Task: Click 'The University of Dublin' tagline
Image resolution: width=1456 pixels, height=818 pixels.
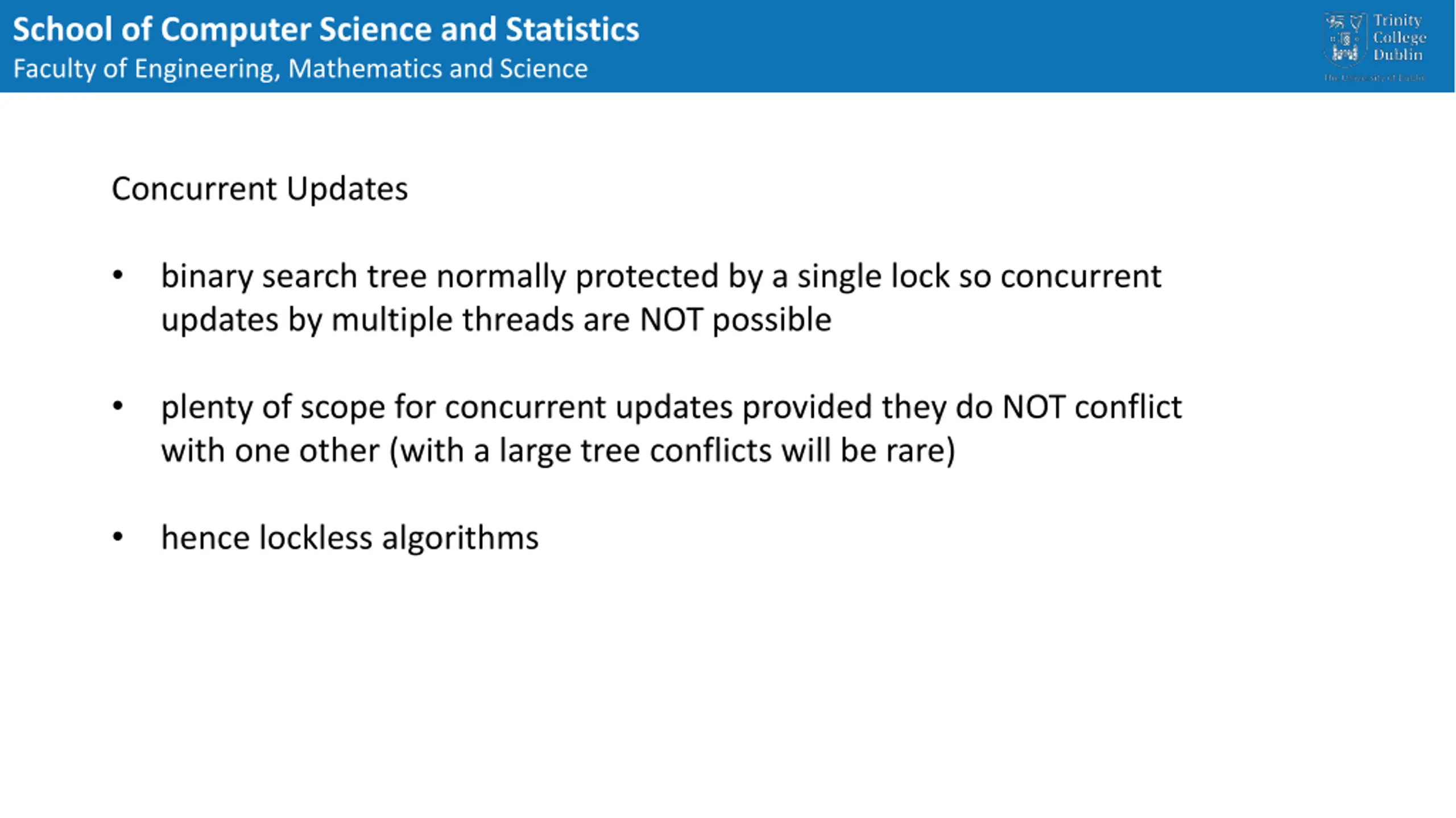Action: click(x=1374, y=78)
